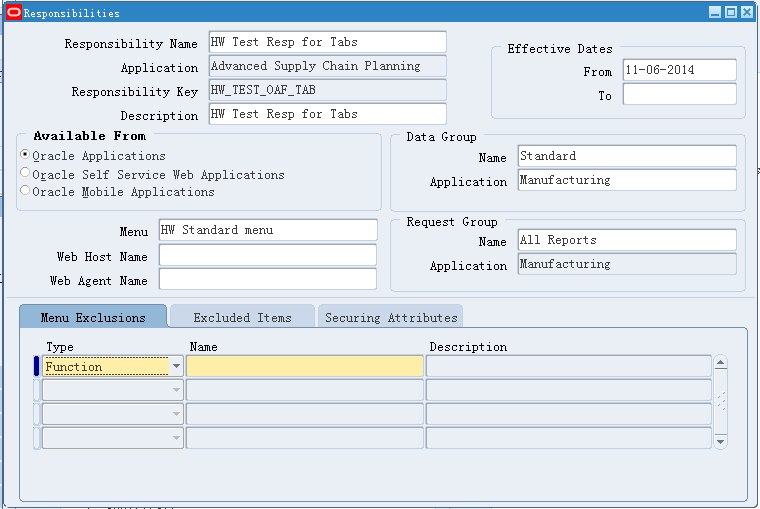Choose Oracle Self Service Web Applications option
The height and width of the screenshot is (509, 760).
(x=25, y=173)
